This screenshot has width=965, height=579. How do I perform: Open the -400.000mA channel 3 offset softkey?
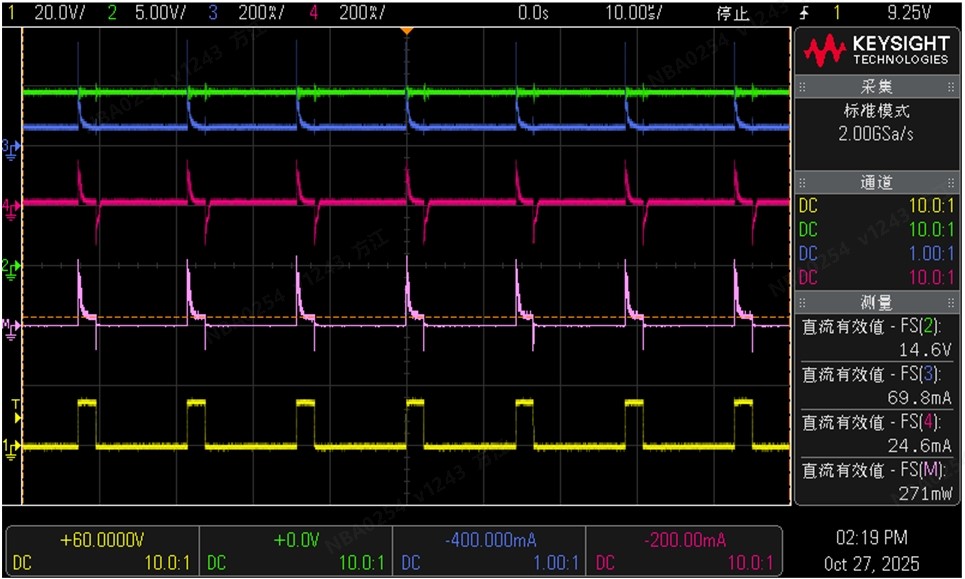click(x=489, y=551)
